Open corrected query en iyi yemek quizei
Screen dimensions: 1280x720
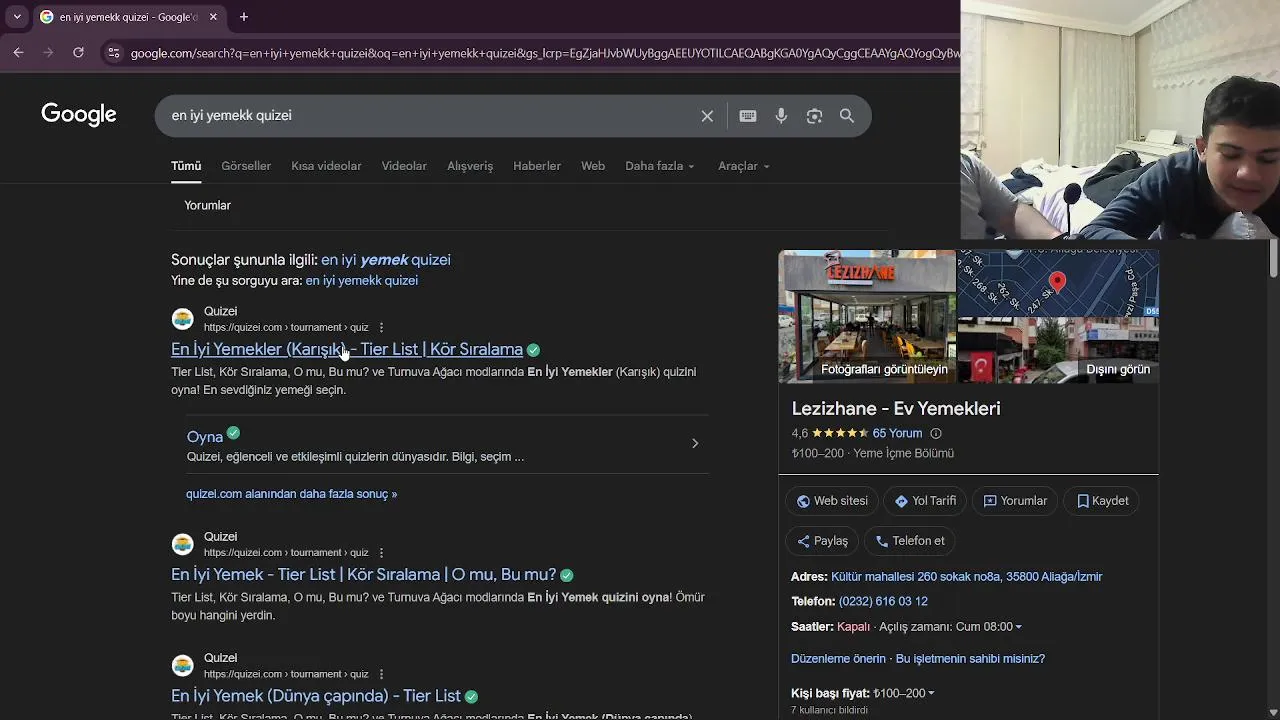(386, 260)
